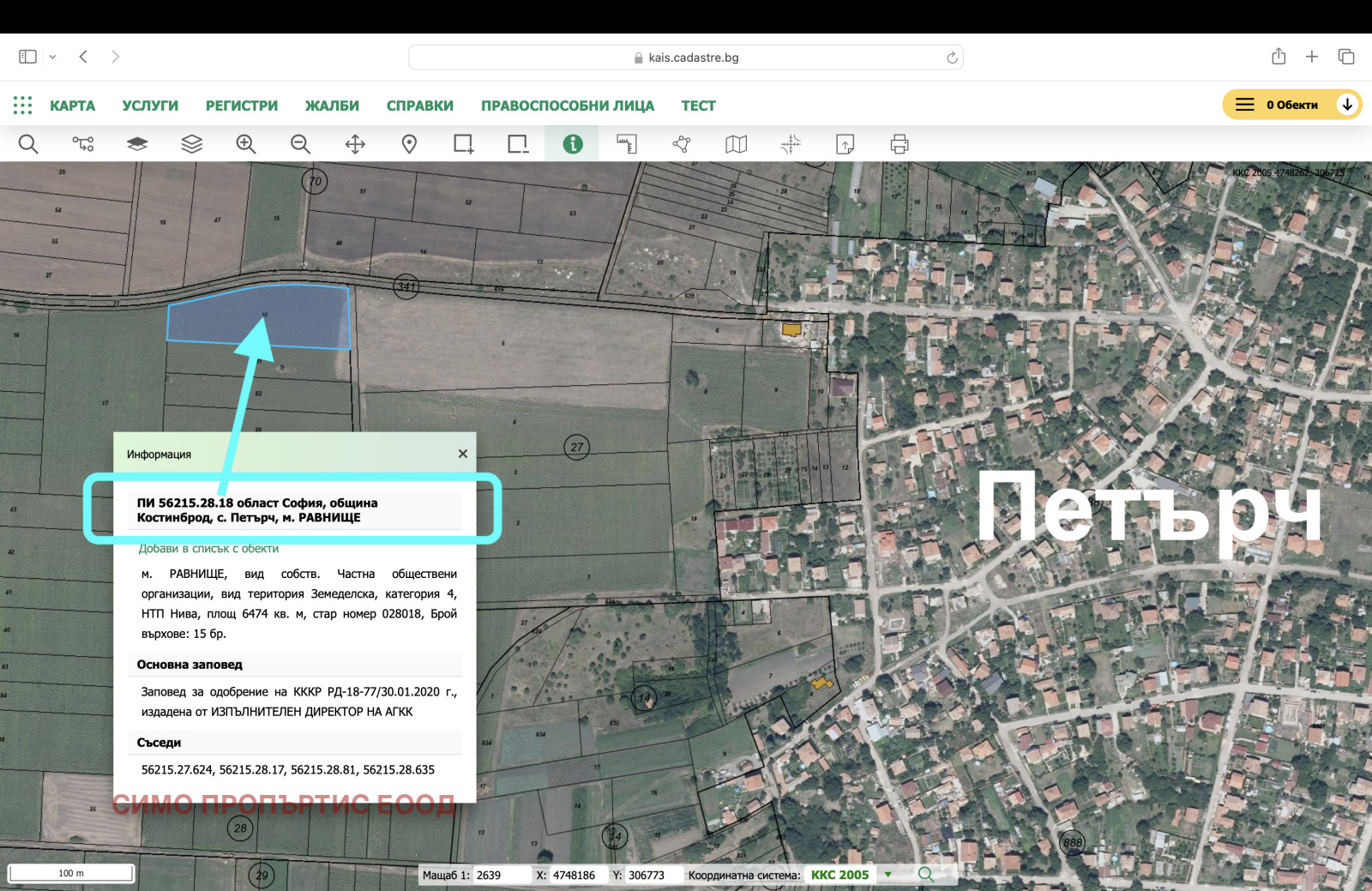Image resolution: width=1372 pixels, height=891 pixels.
Task: Select the zoom out magnifier tool
Action: click(x=300, y=144)
